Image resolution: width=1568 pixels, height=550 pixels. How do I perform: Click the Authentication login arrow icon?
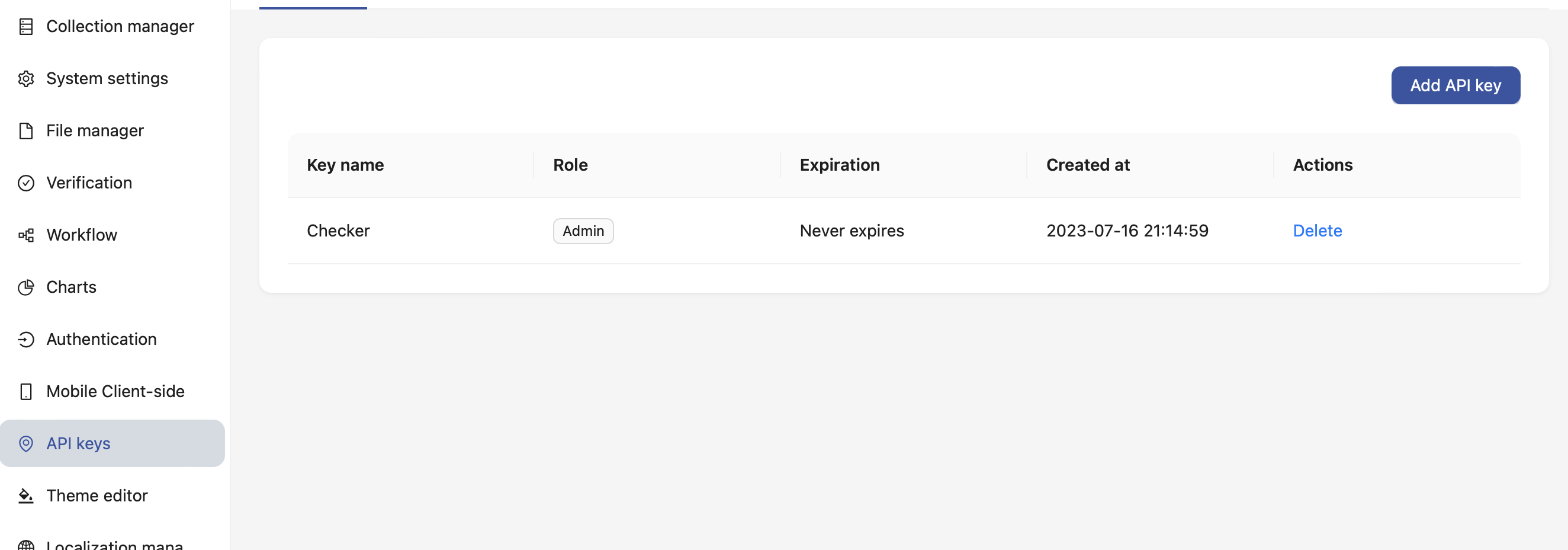point(26,339)
